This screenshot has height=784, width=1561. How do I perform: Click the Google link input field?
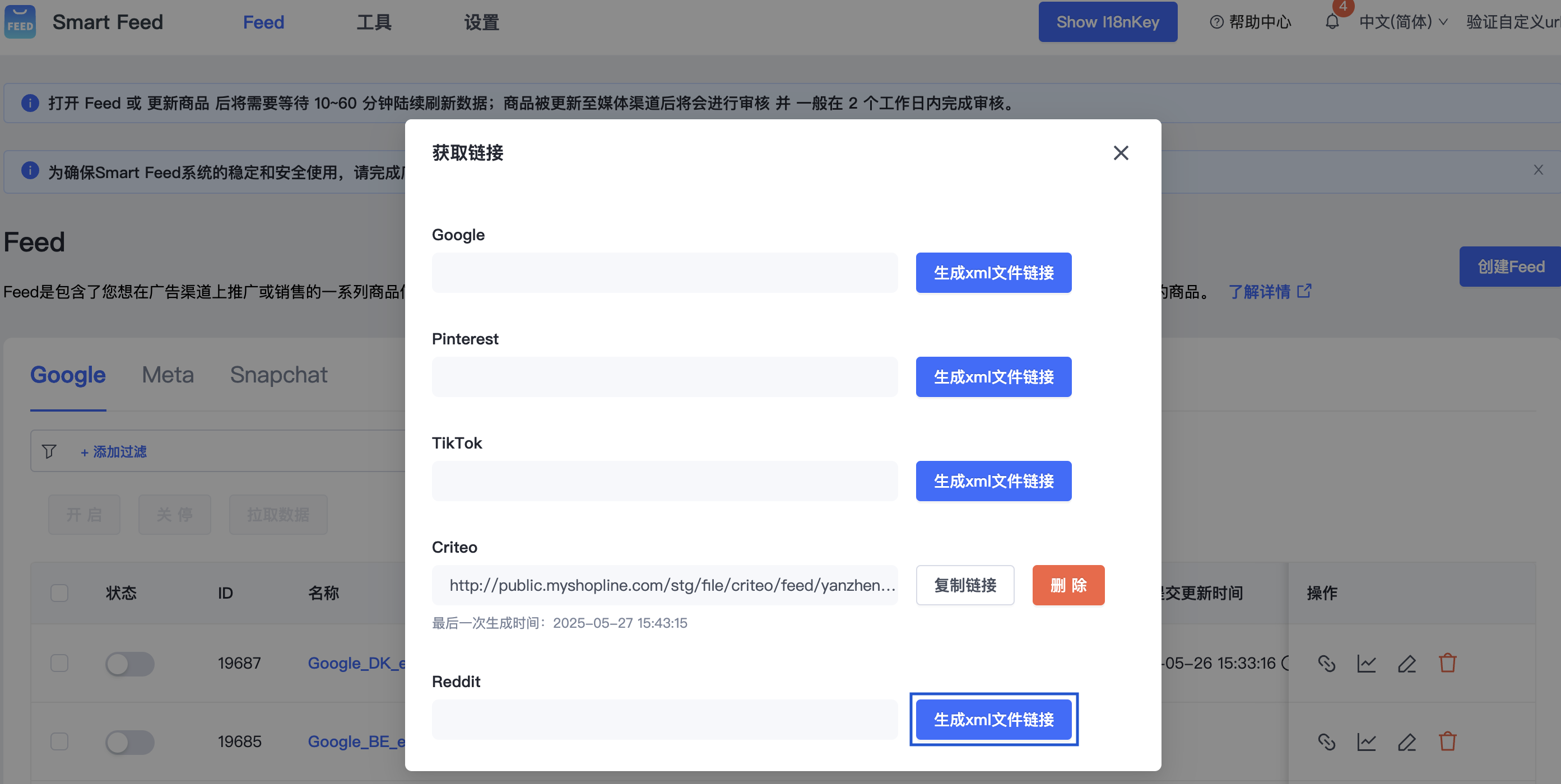(665, 273)
